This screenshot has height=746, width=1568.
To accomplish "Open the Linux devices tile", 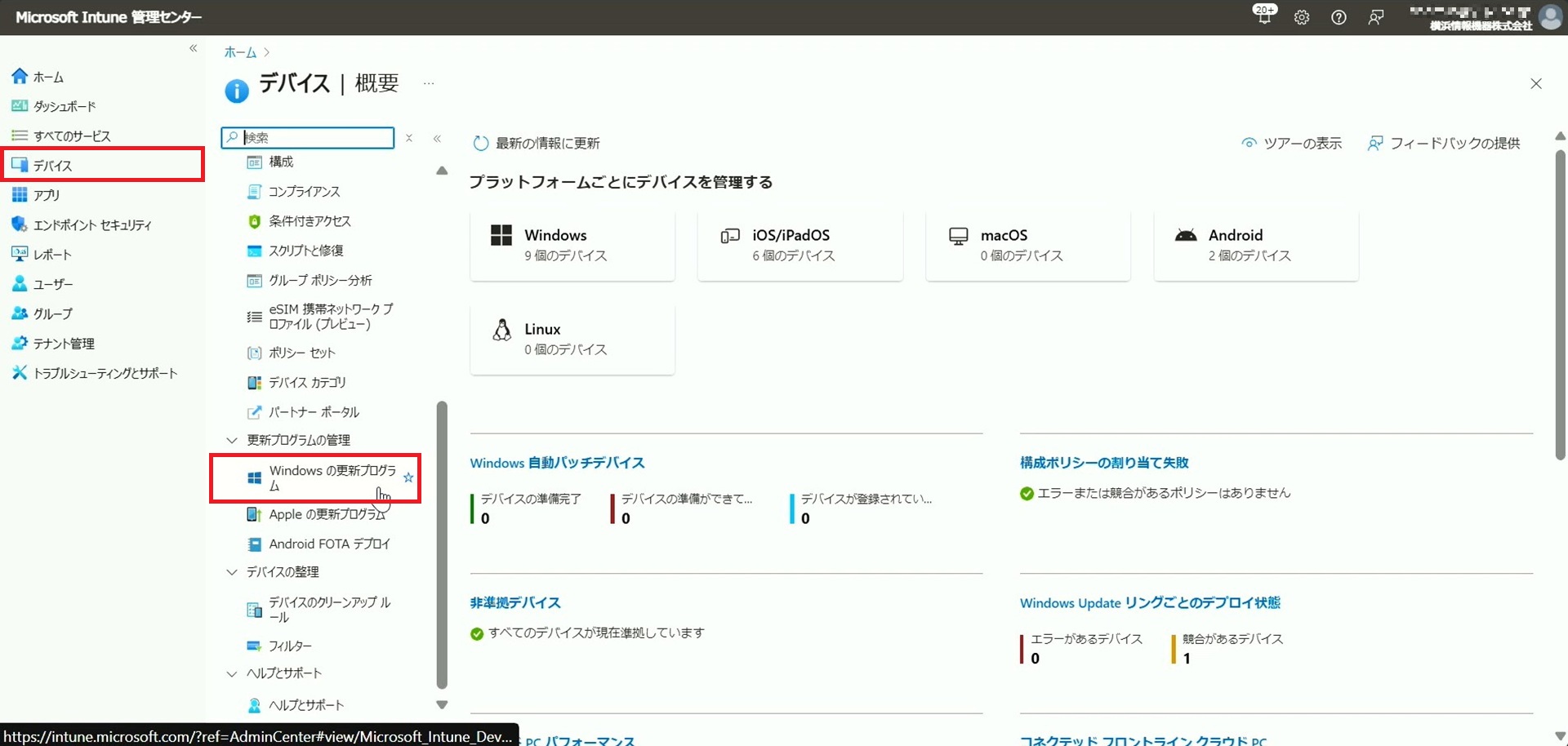I will tap(572, 339).
